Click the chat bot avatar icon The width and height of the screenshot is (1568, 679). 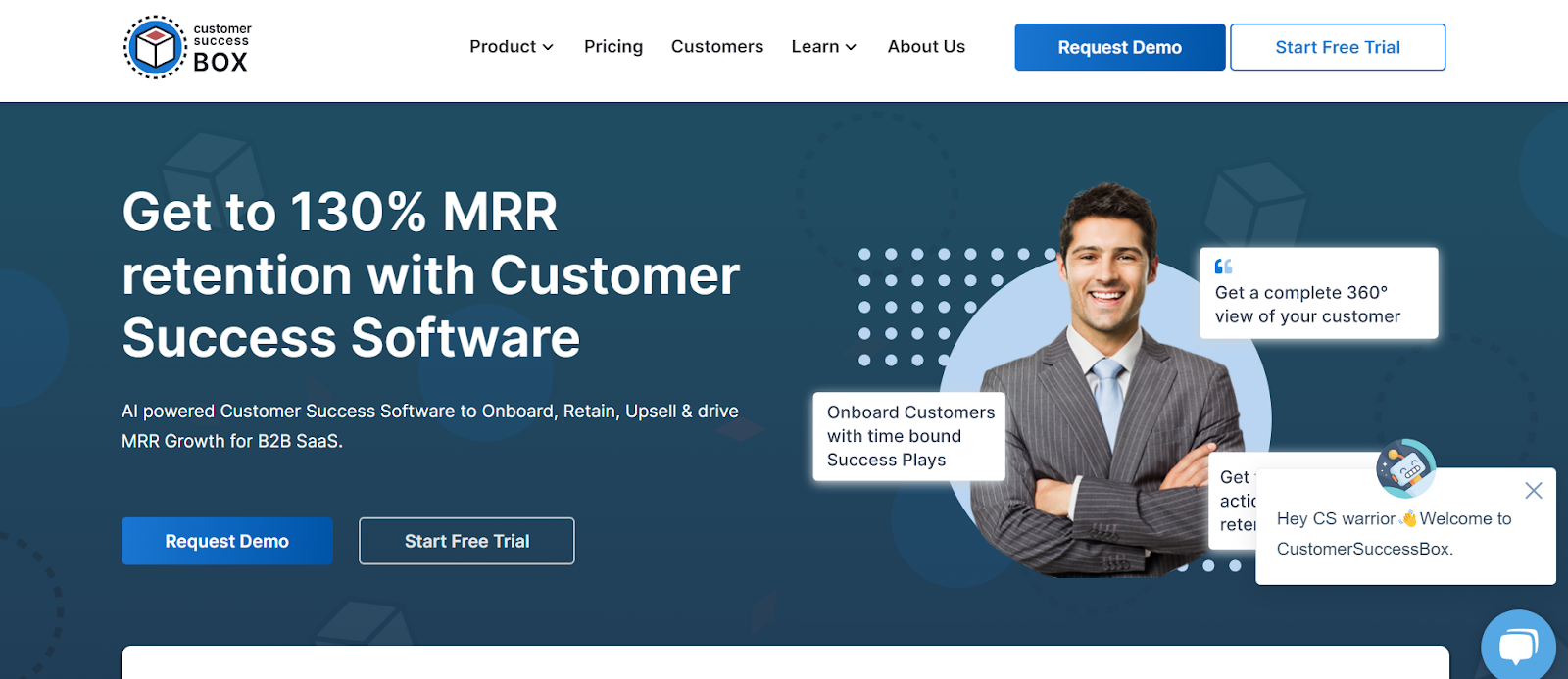1405,468
